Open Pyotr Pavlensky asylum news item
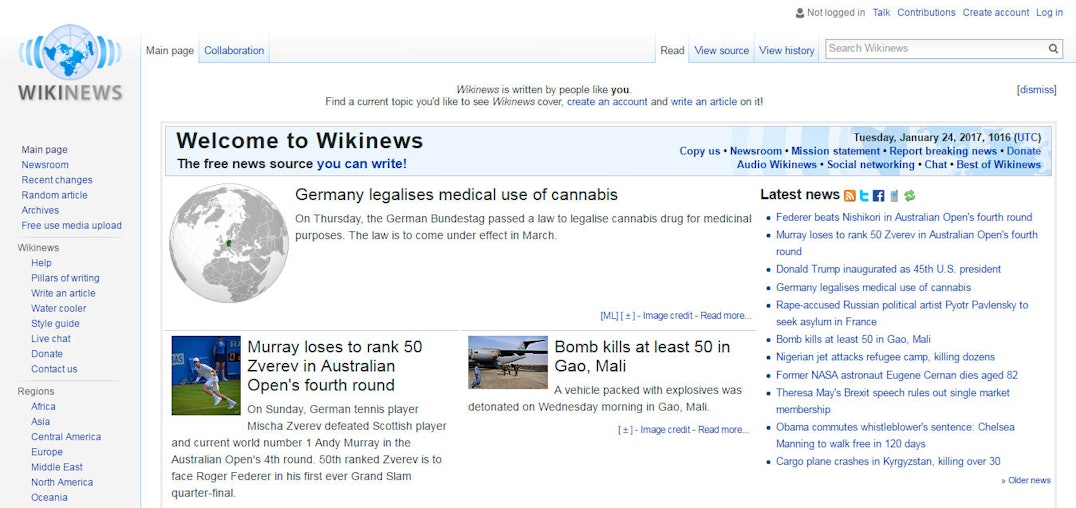 point(902,313)
